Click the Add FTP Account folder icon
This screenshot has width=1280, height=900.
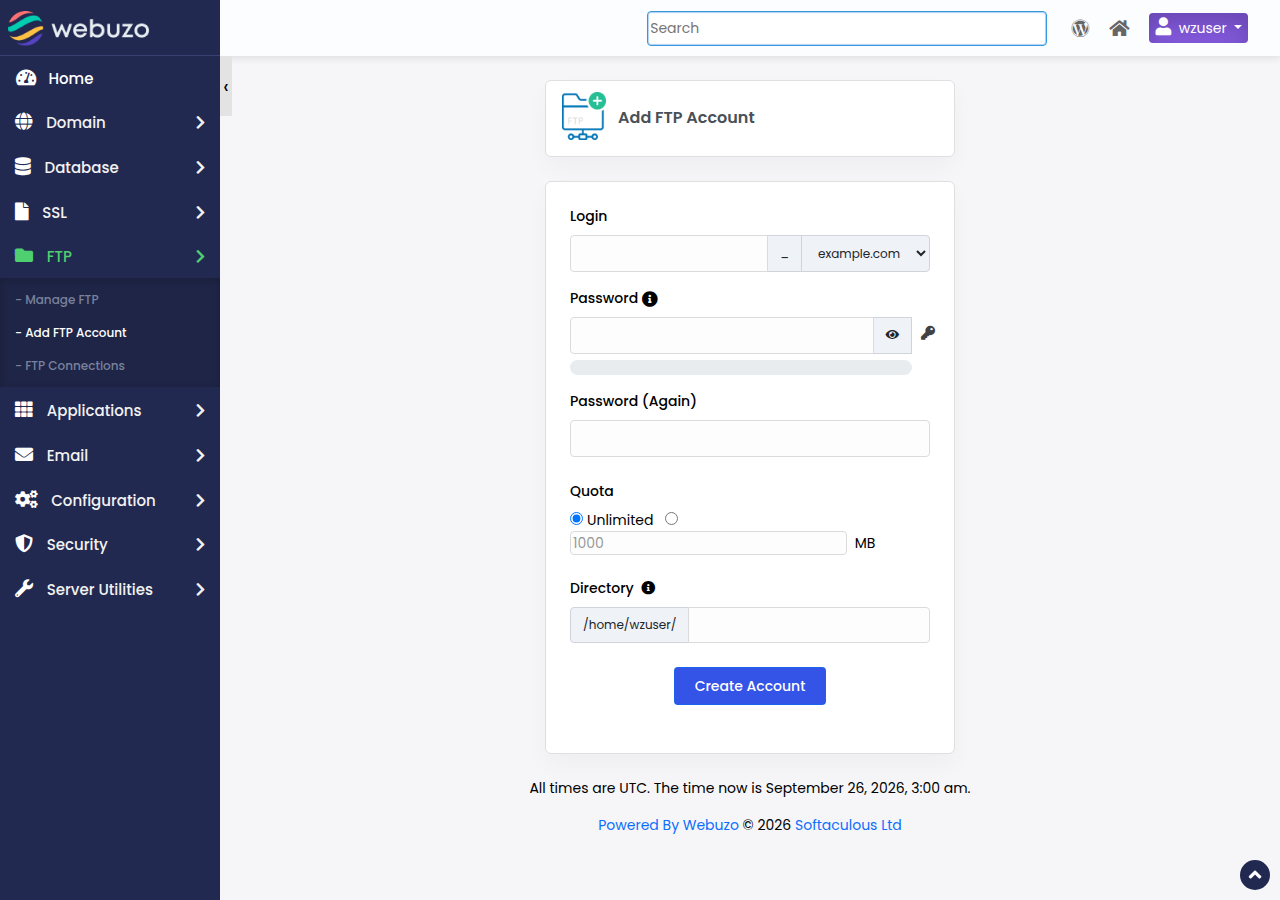tap(584, 117)
